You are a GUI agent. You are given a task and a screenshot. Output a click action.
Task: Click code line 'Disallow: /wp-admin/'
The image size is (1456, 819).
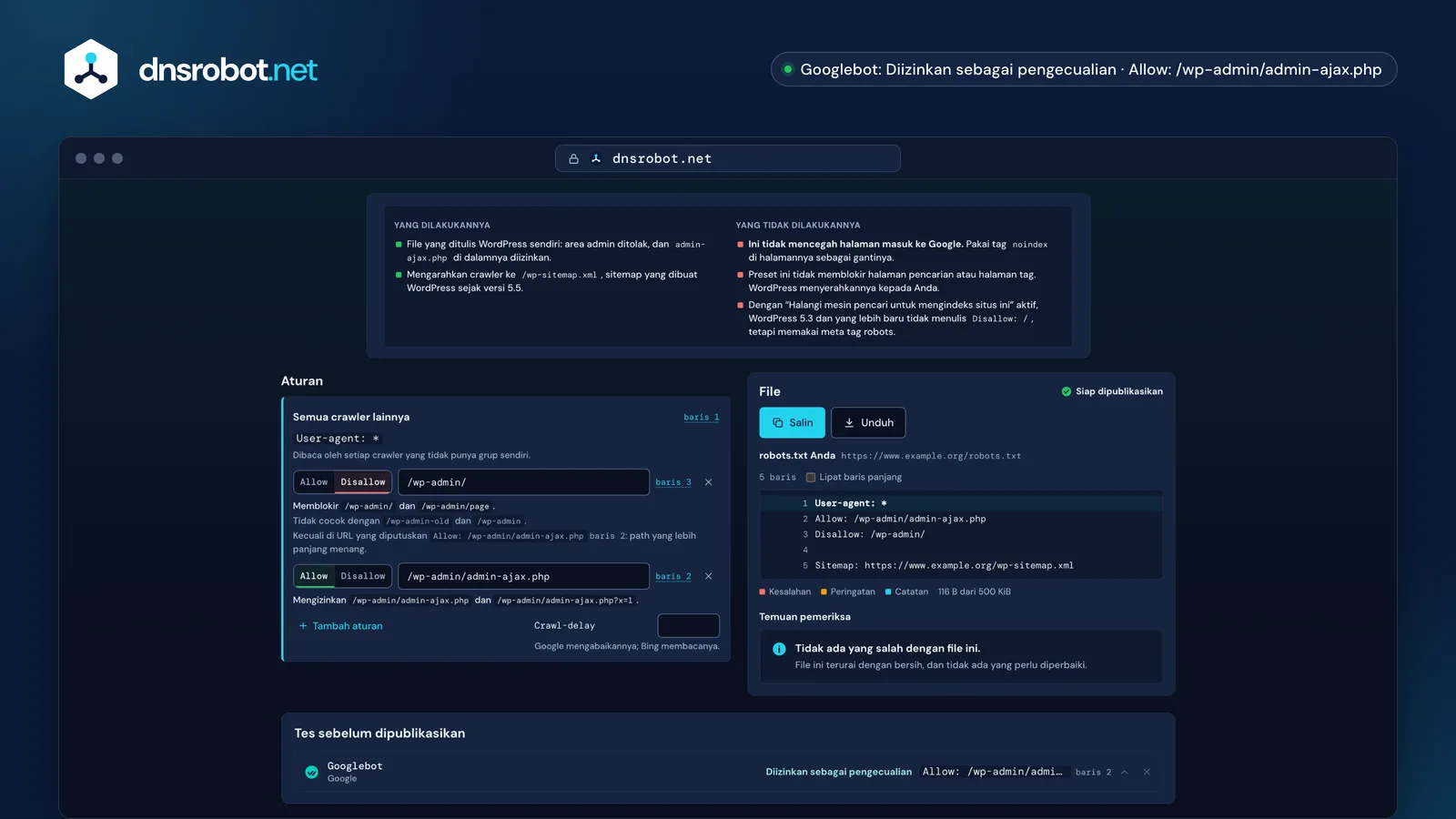pos(869,534)
